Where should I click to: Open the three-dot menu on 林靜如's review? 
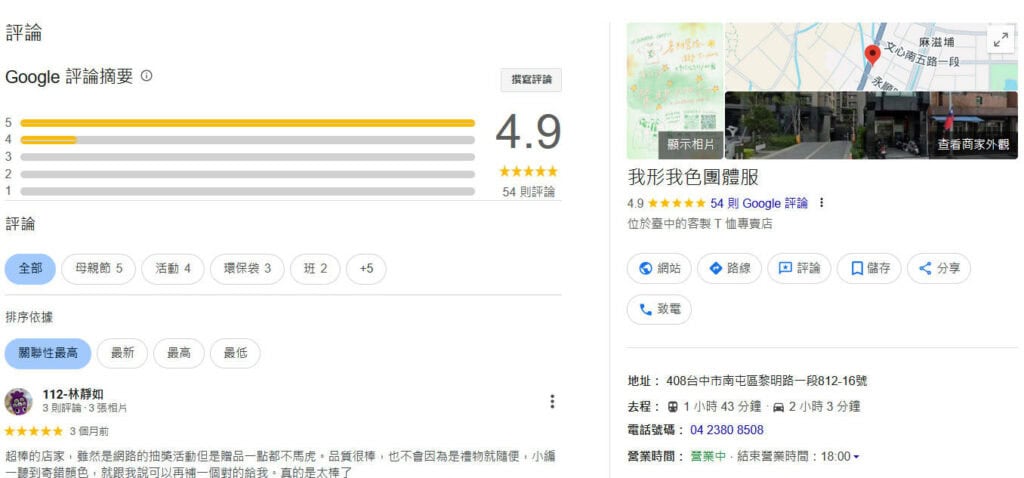pyautogui.click(x=552, y=402)
